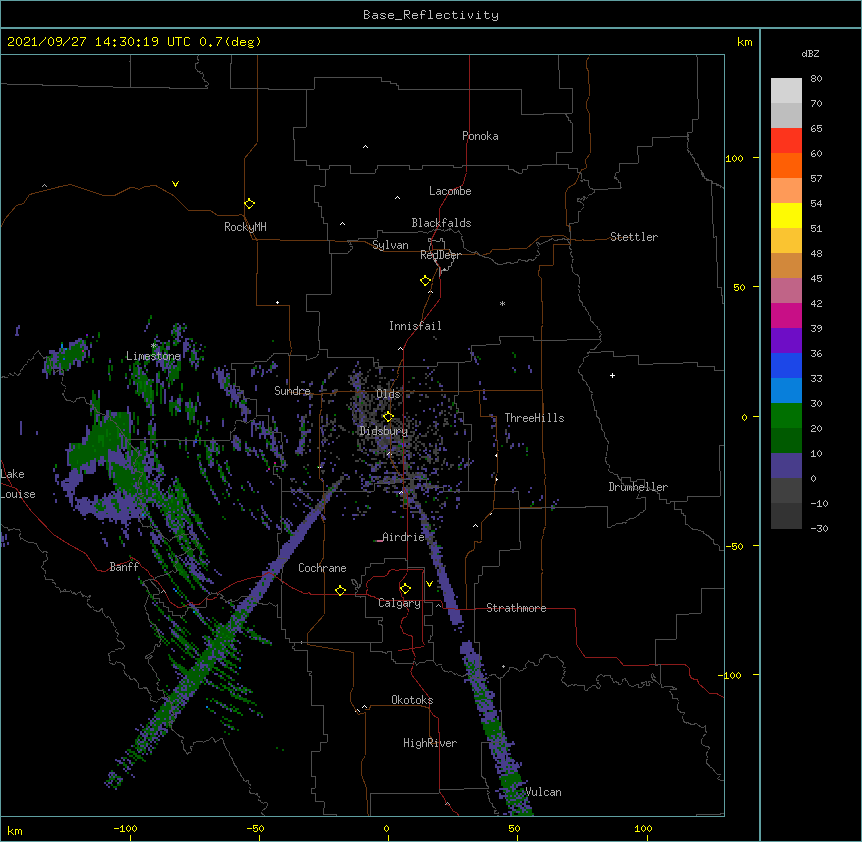Screen dimensions: 862x842
Task: Pick the orange 57-60 dBZ legend swatch
Action: (x=786, y=165)
